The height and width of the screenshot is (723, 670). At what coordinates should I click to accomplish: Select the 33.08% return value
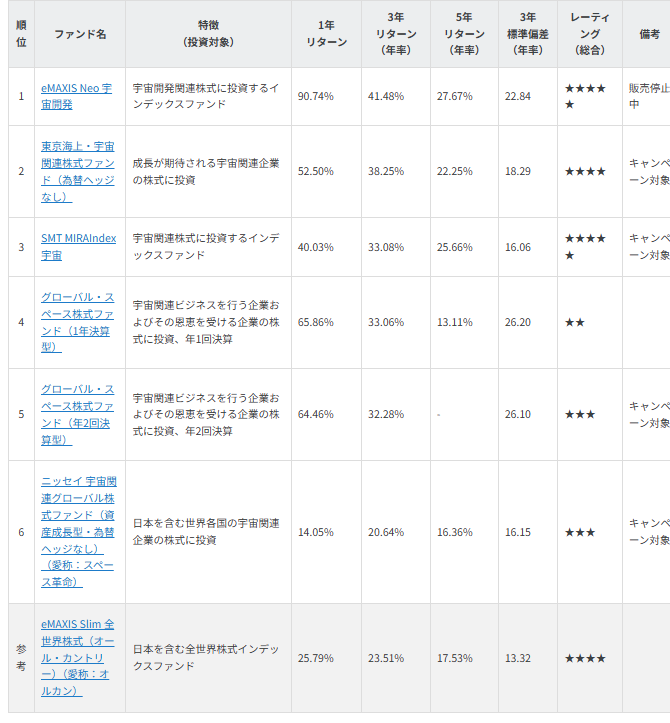tap(386, 247)
